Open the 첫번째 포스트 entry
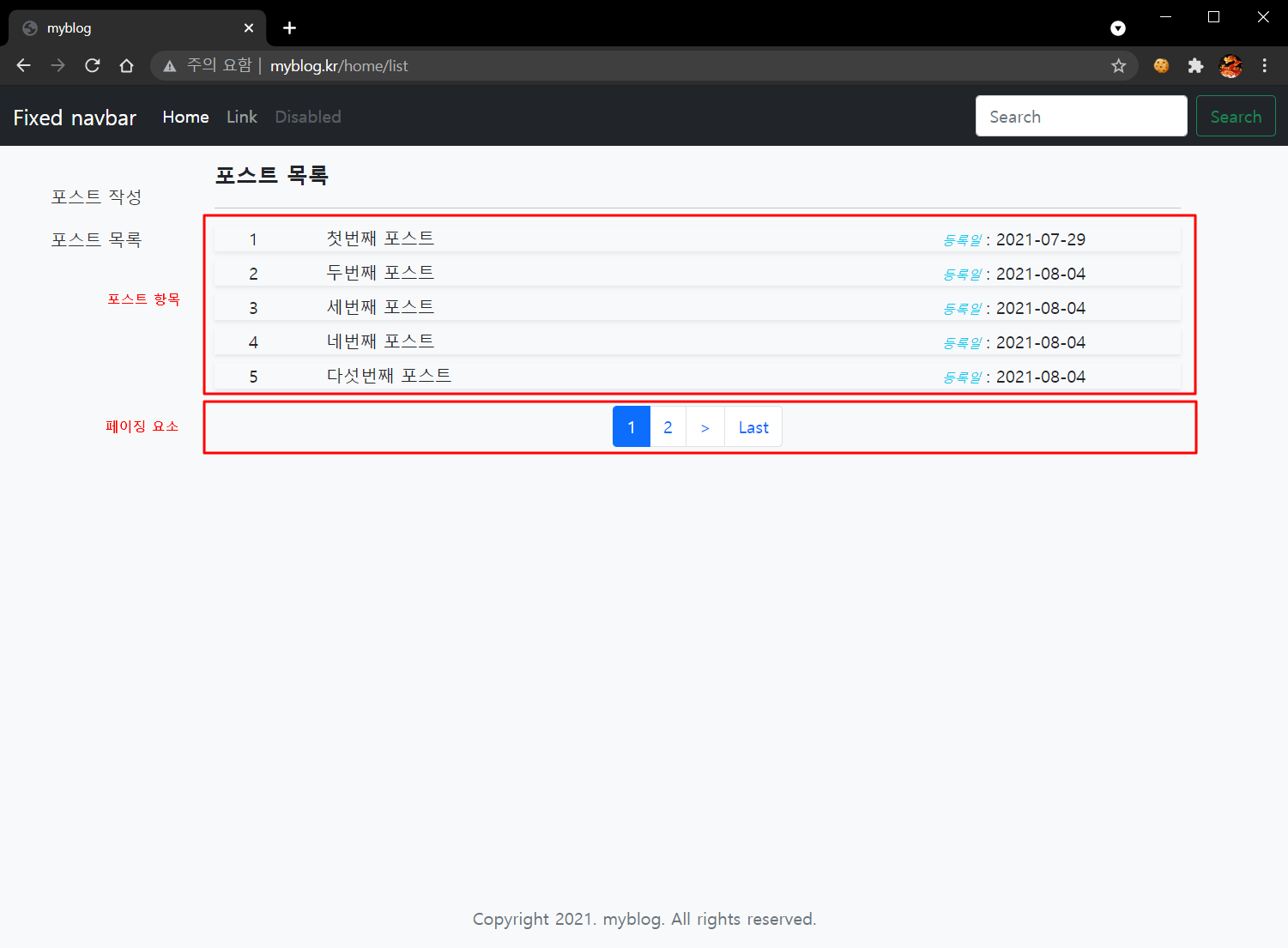The width and height of the screenshot is (1288, 948). pyautogui.click(x=380, y=239)
